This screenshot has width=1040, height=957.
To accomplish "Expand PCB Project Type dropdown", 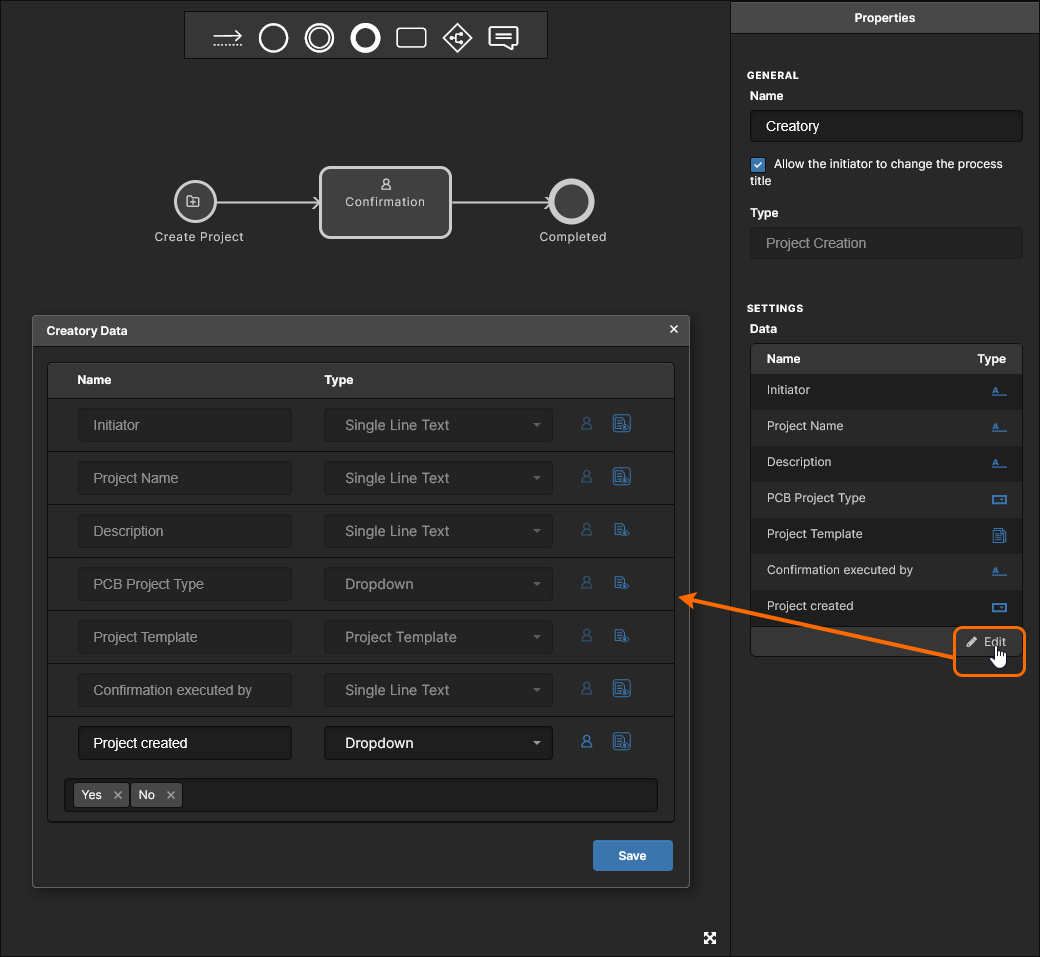I will (438, 584).
